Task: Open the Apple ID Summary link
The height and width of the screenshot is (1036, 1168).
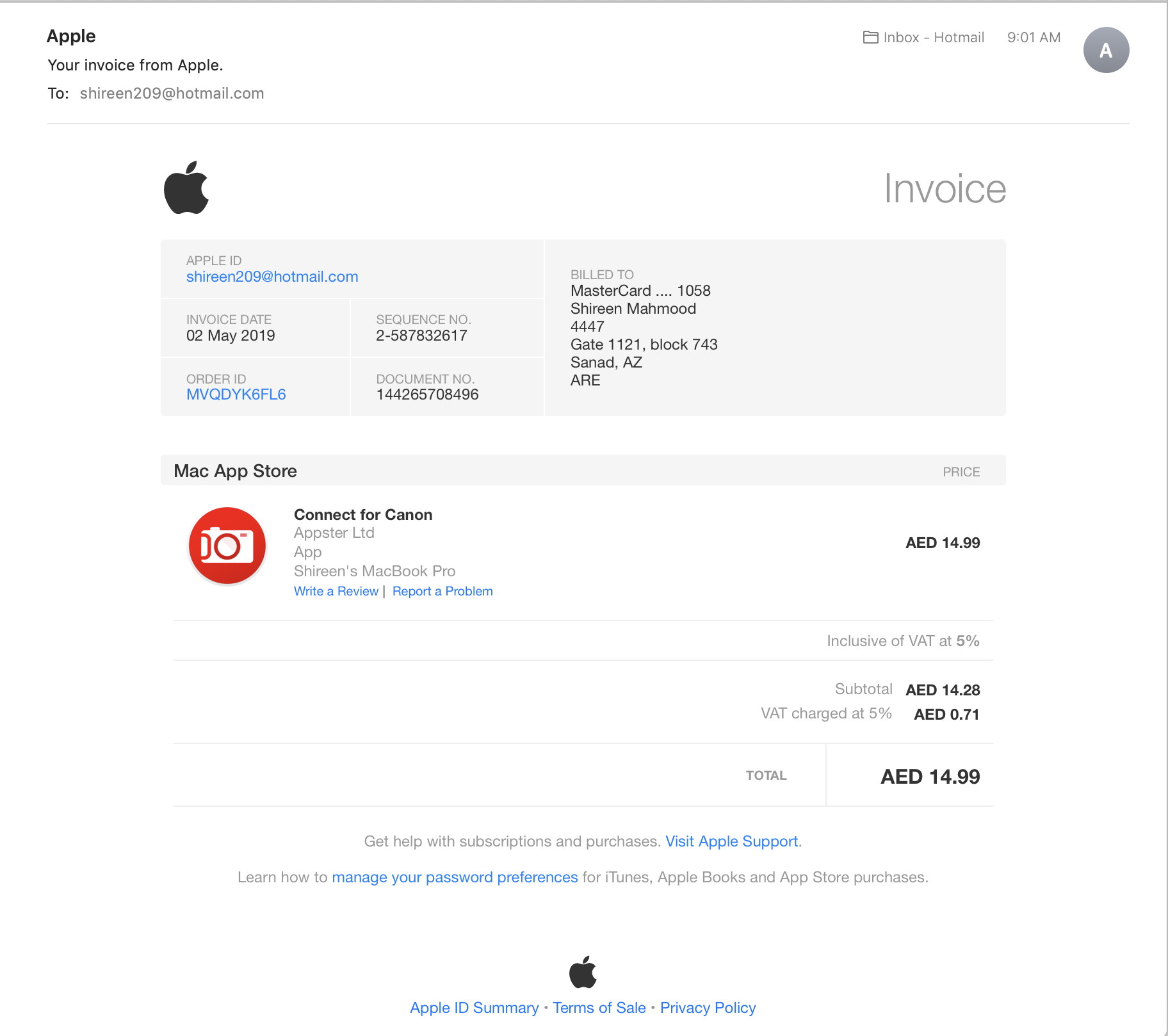Action: 474,1008
